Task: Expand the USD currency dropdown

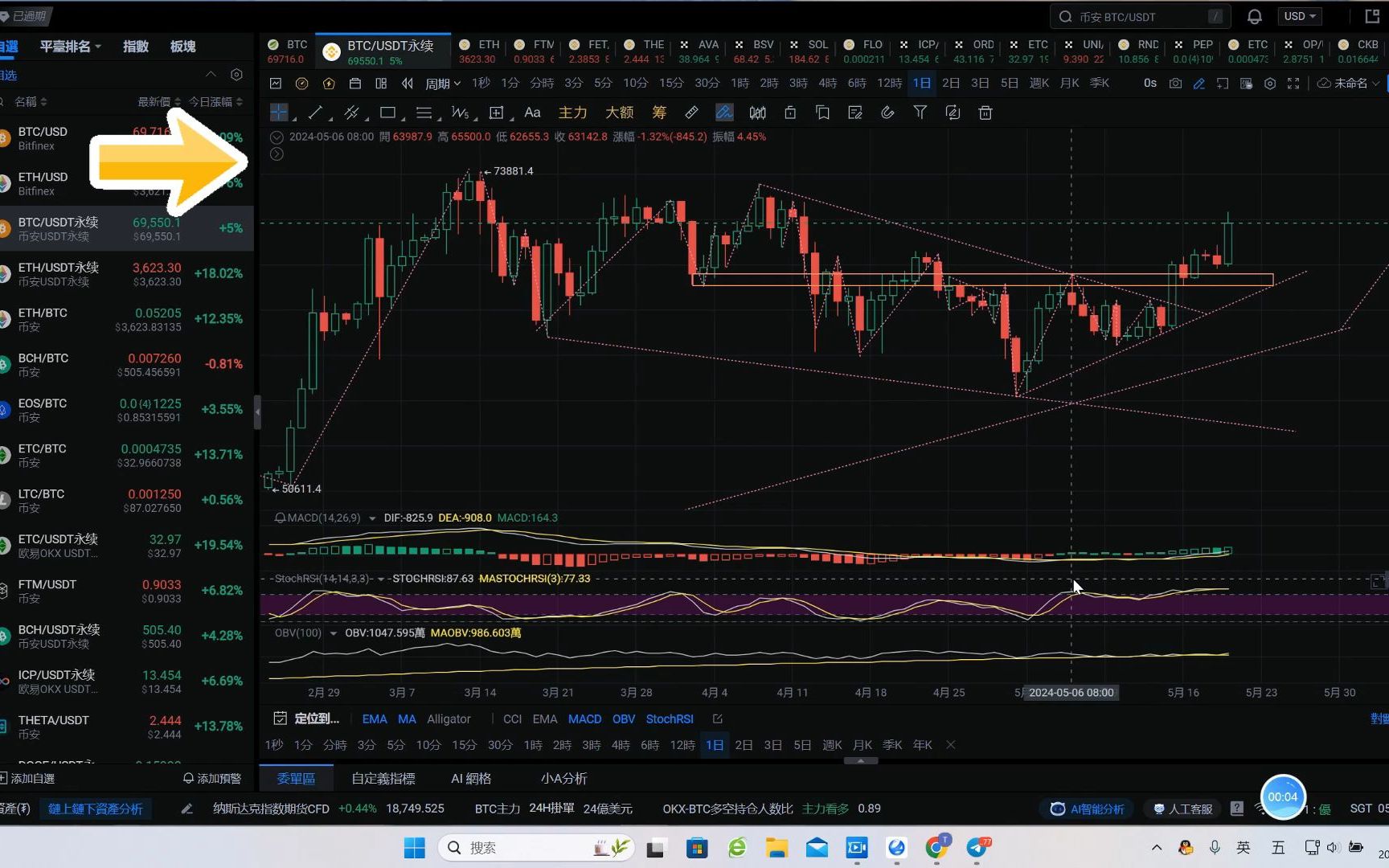Action: 1300,16
